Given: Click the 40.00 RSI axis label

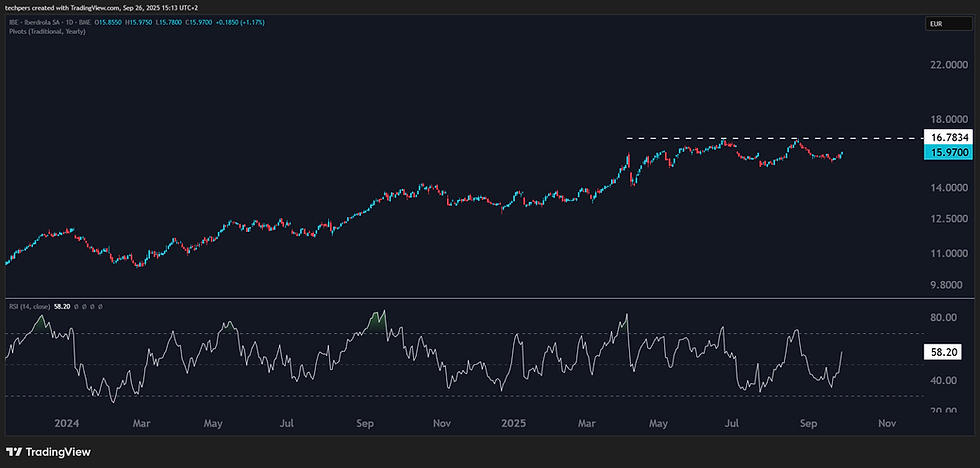Looking at the screenshot, I should 945,380.
